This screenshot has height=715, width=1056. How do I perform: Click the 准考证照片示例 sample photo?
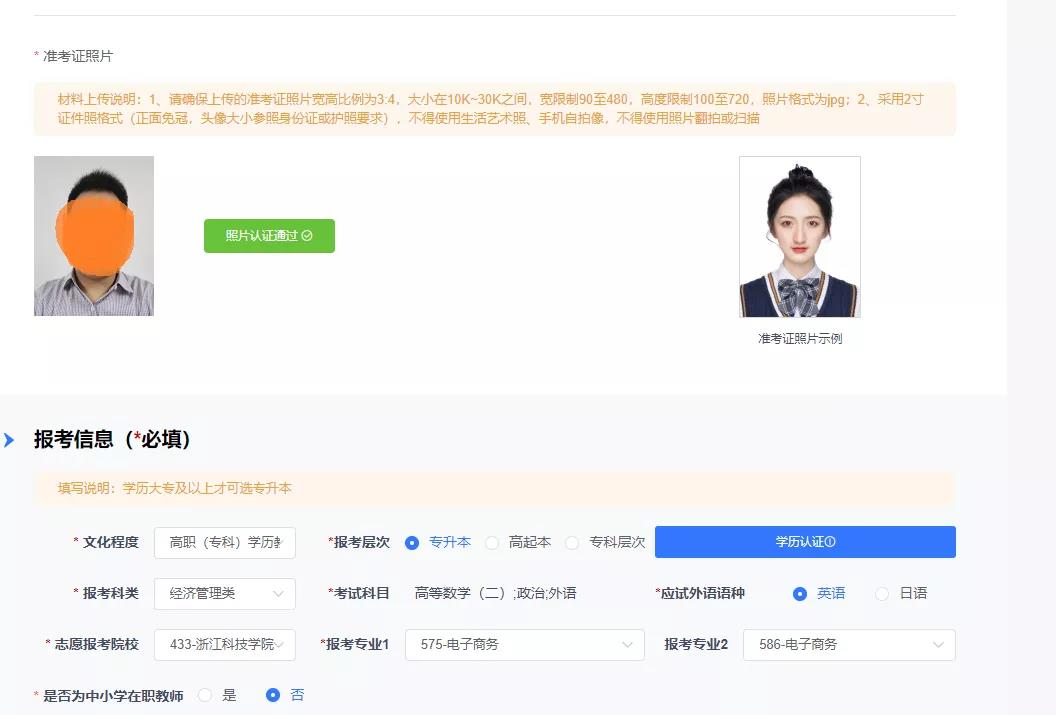(x=799, y=236)
